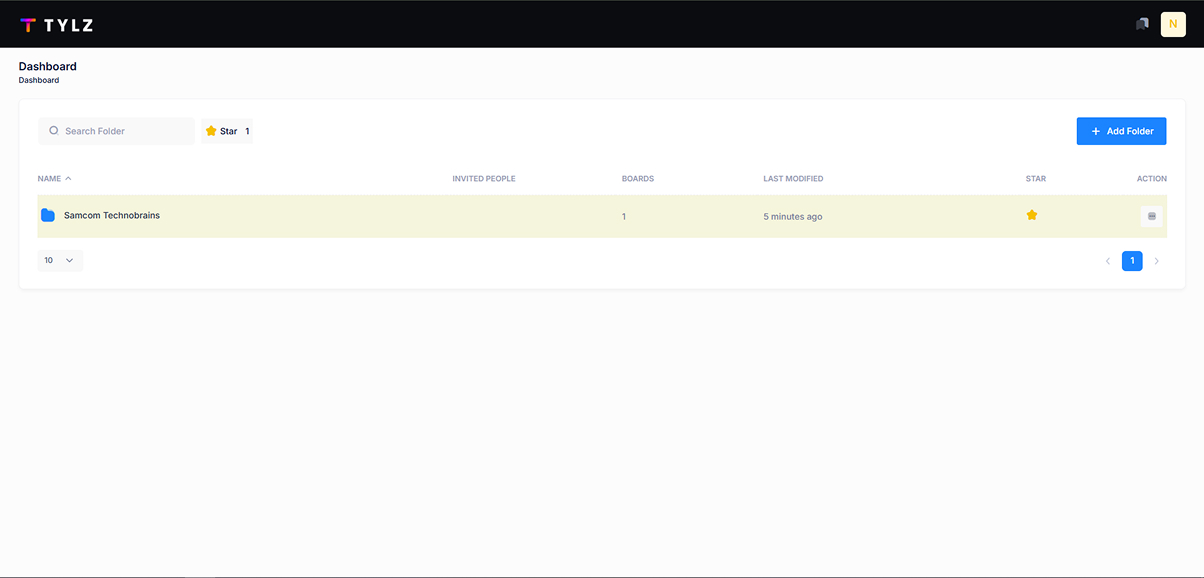Click the LAST MODIFIED column header
1204x578 pixels.
(793, 179)
